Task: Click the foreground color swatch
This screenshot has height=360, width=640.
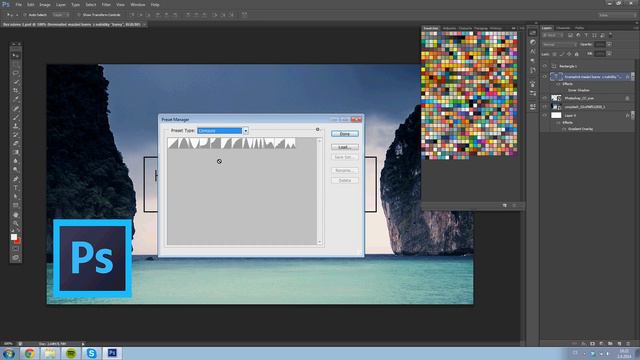Action: pos(14,237)
